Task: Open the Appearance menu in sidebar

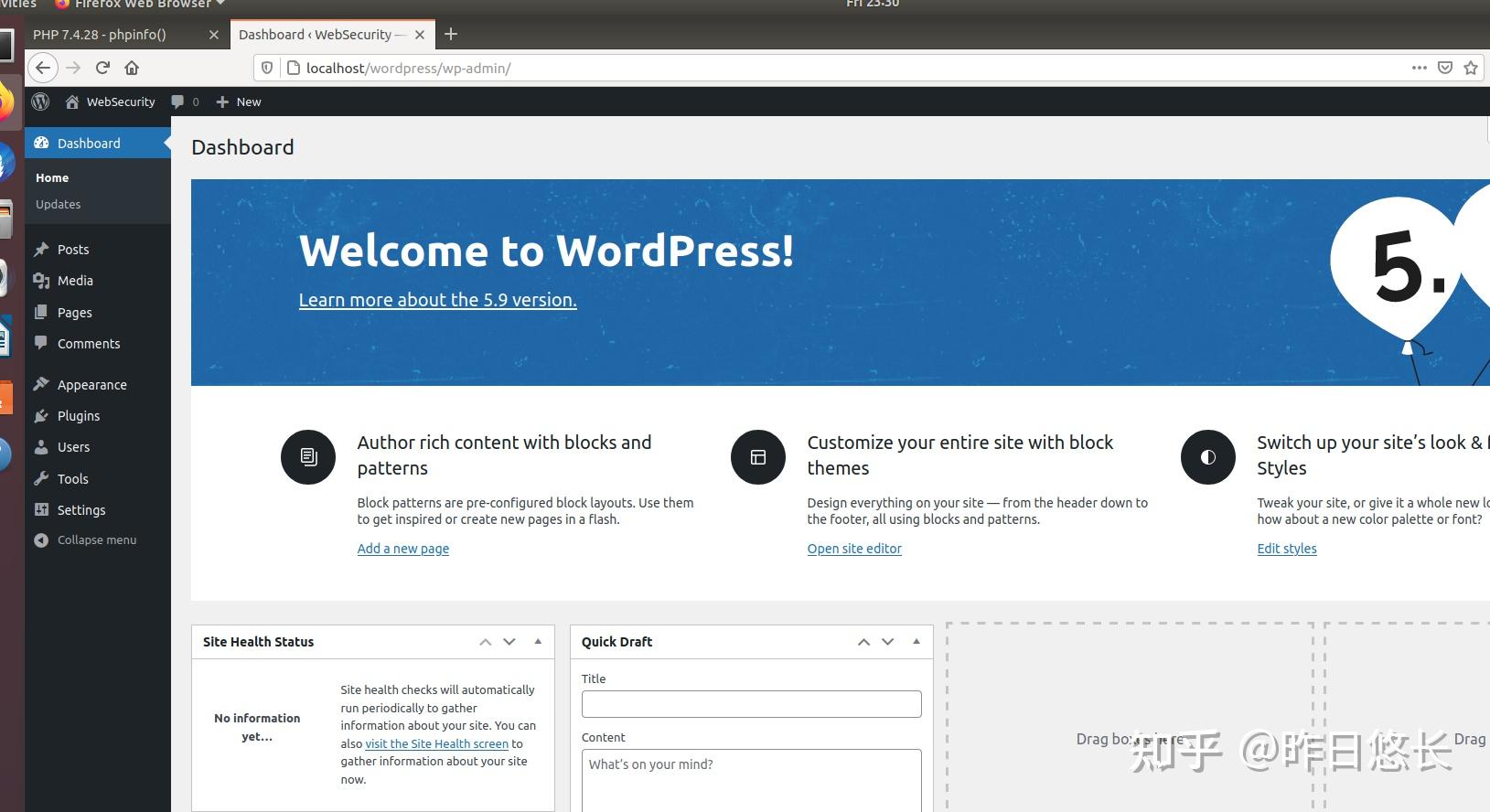Action: (x=91, y=385)
